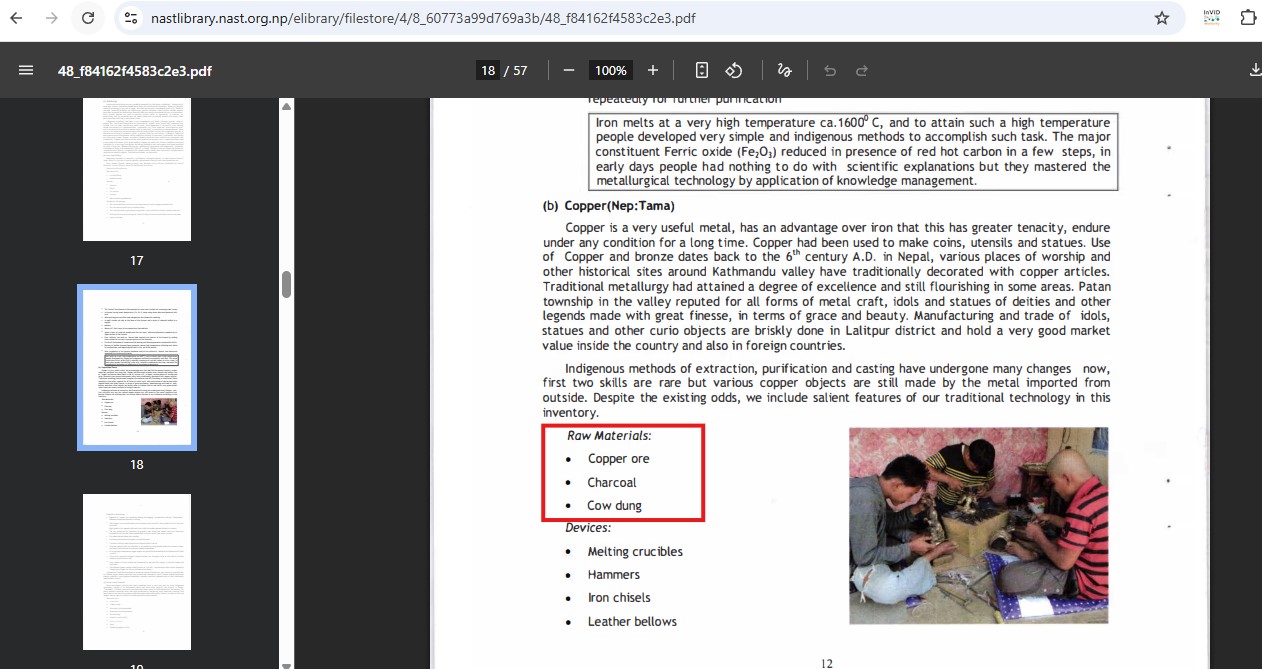Rotate the PDF counterclockwise
The image size is (1262, 669).
point(734,70)
